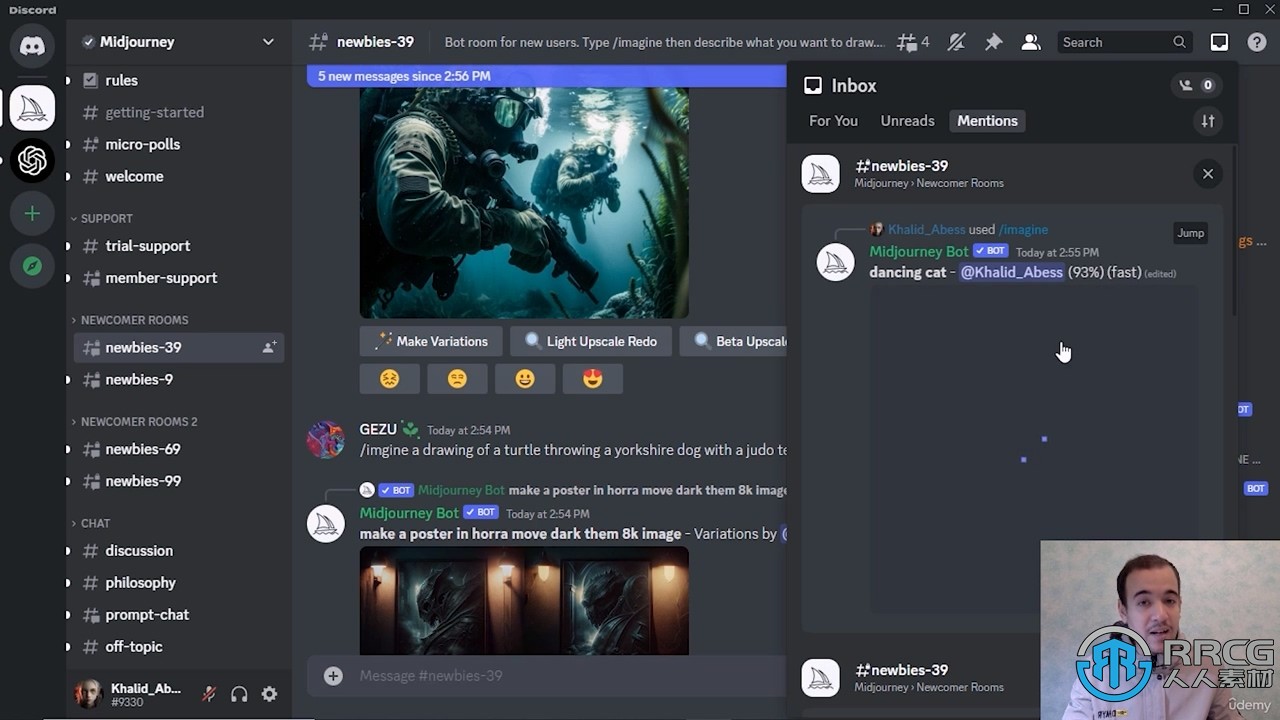
Task: Explore discoverable servers compass icon
Action: (x=32, y=266)
